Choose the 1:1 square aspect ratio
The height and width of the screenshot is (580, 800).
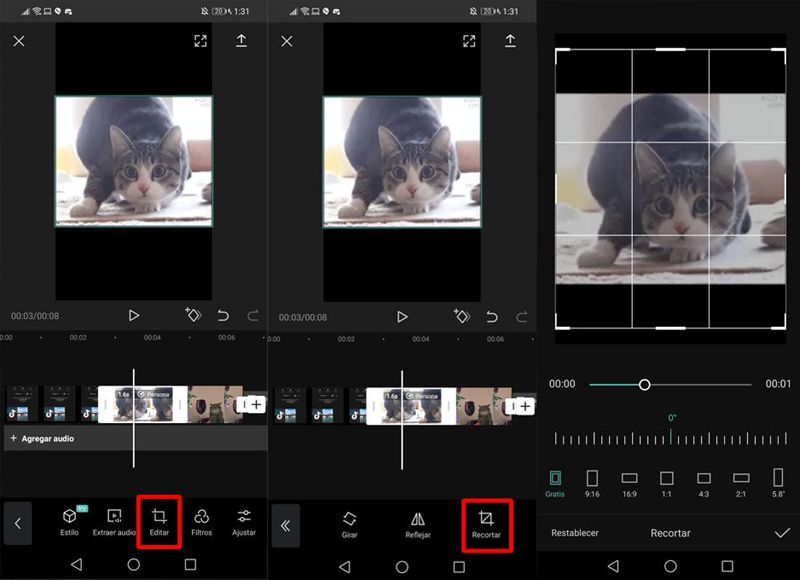(x=667, y=483)
